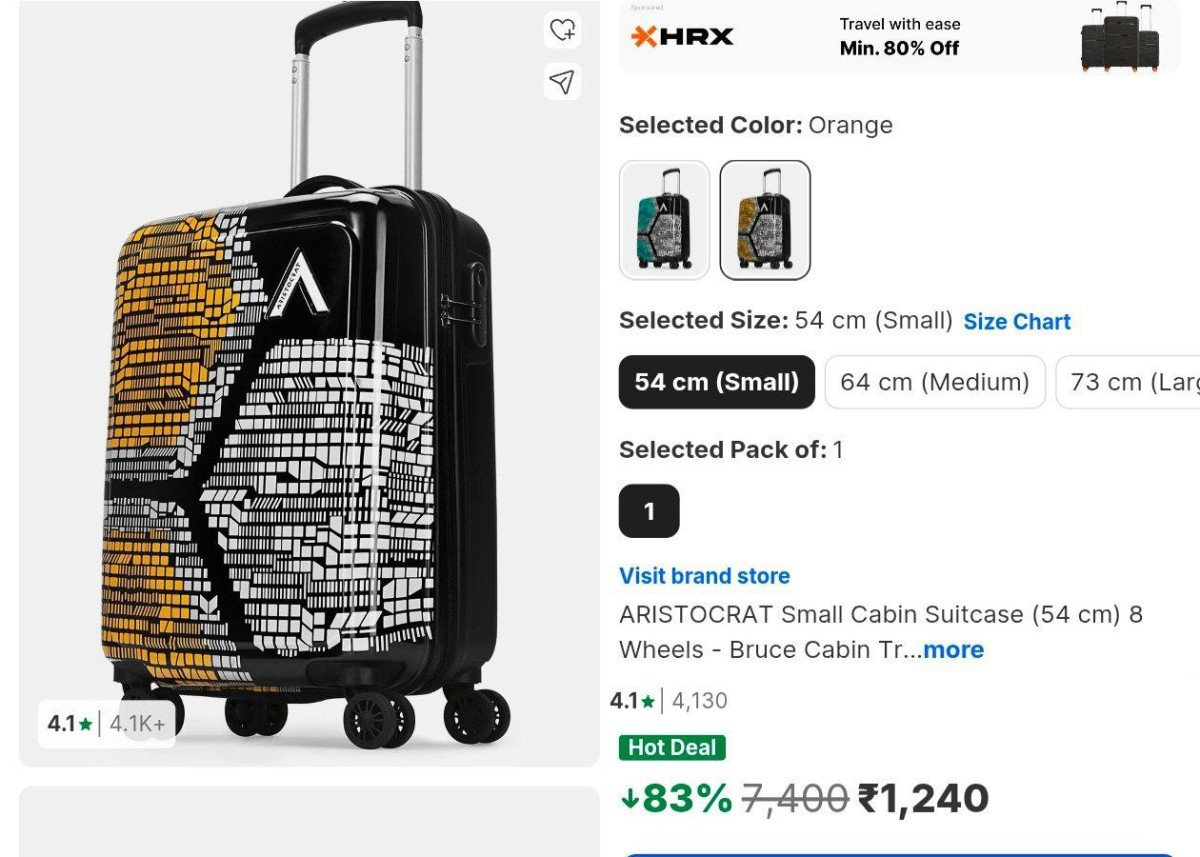1200x857 pixels.
Task: Open Visit brand store link
Action: pos(704,576)
